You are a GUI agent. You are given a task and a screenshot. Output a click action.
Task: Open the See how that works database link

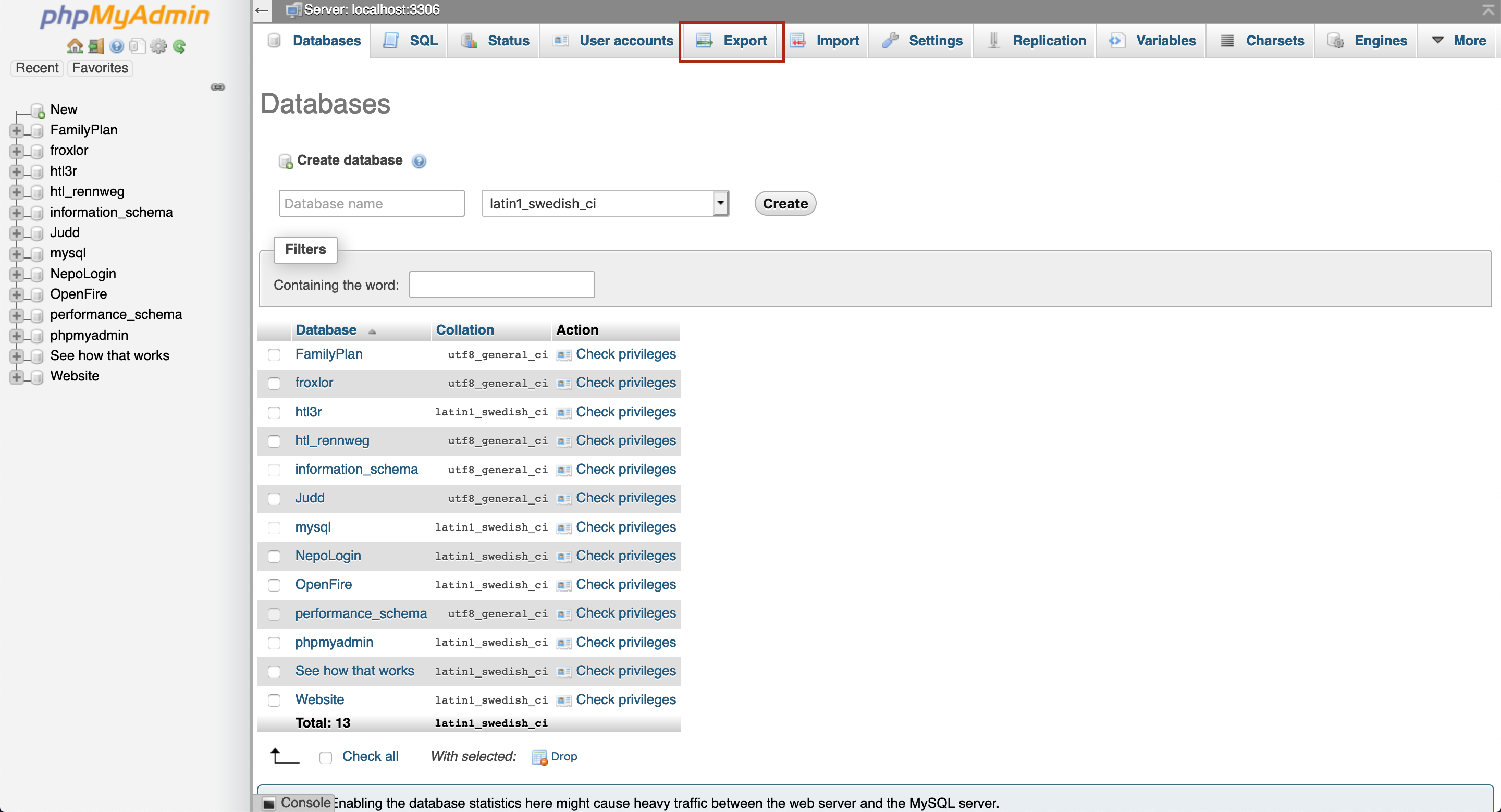click(354, 671)
